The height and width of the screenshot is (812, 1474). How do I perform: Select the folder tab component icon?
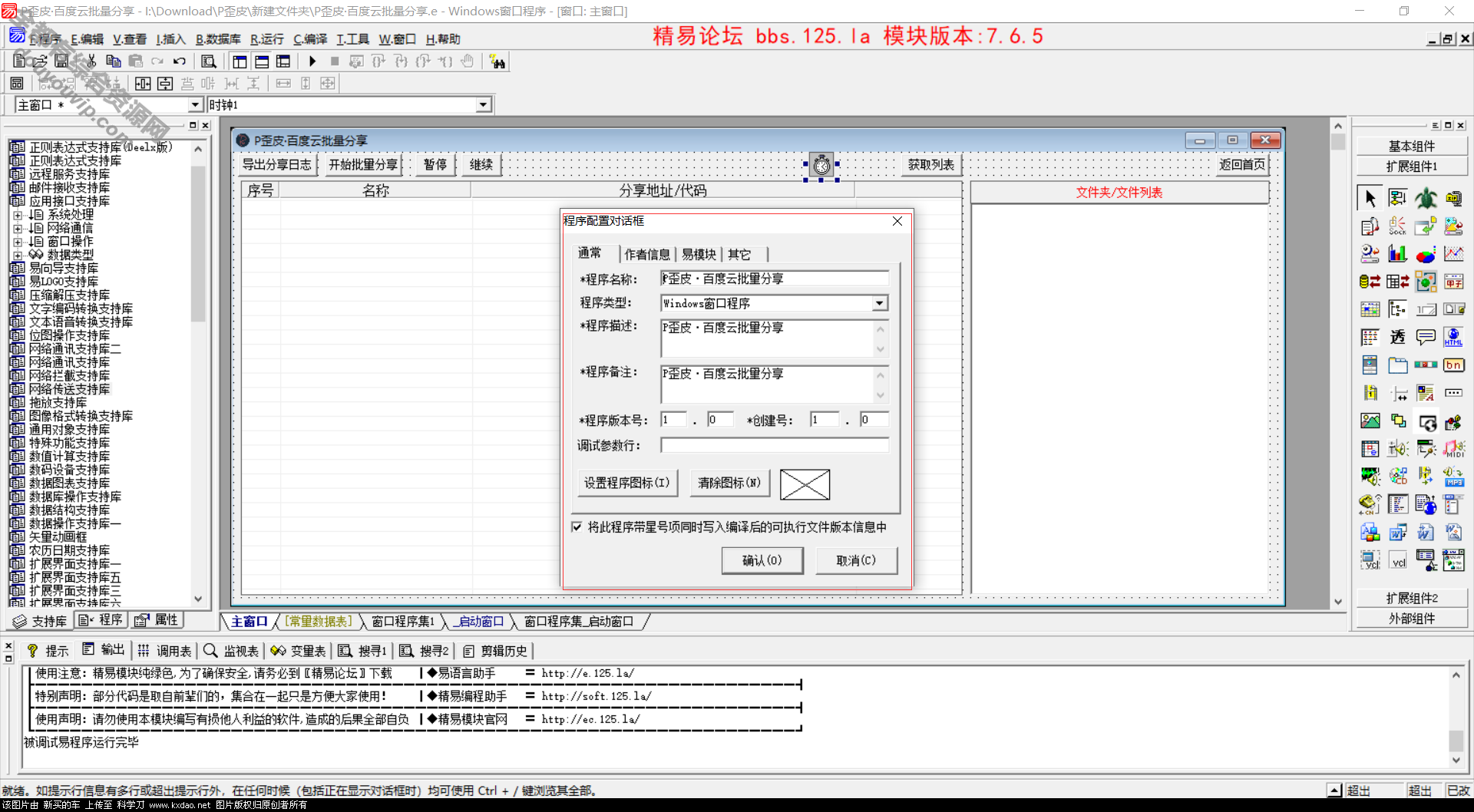(1398, 365)
